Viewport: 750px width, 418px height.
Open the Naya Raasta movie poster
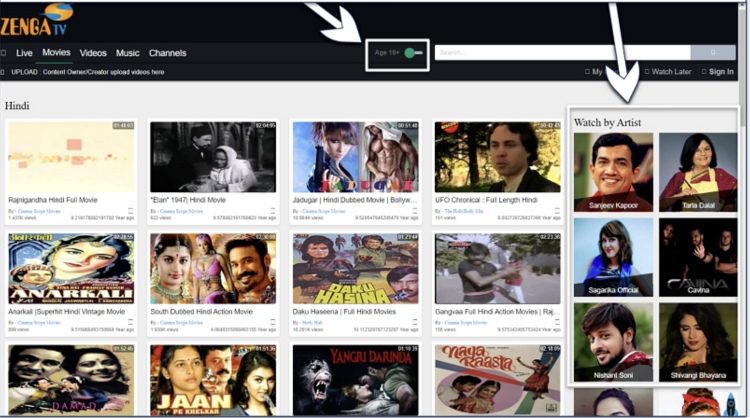[x=497, y=380]
